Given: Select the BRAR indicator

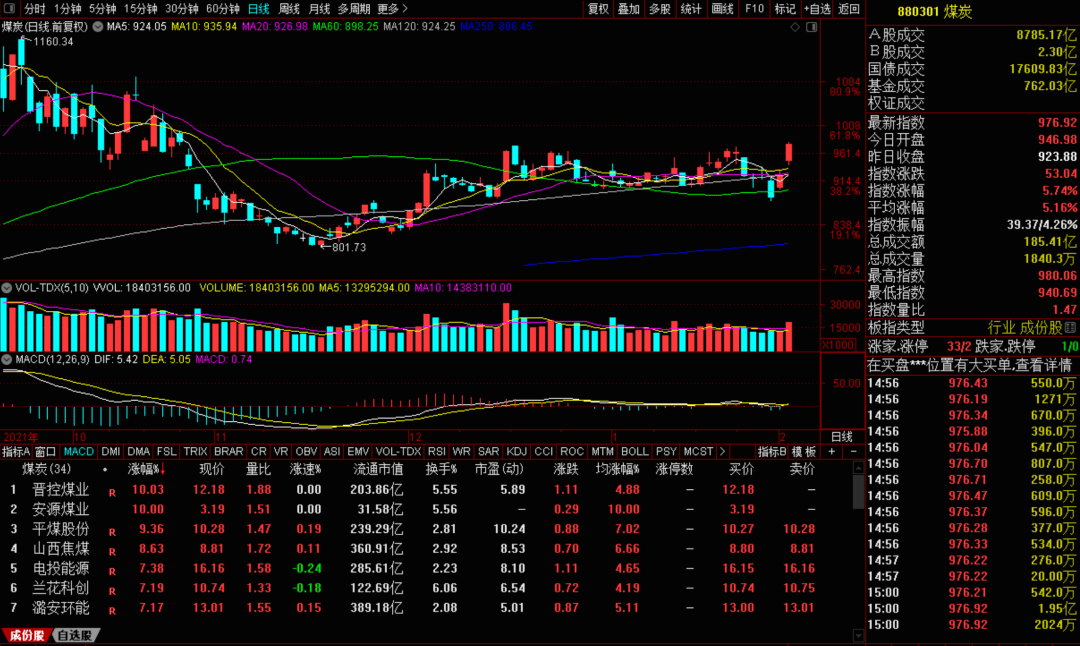Looking at the screenshot, I should coord(228,452).
